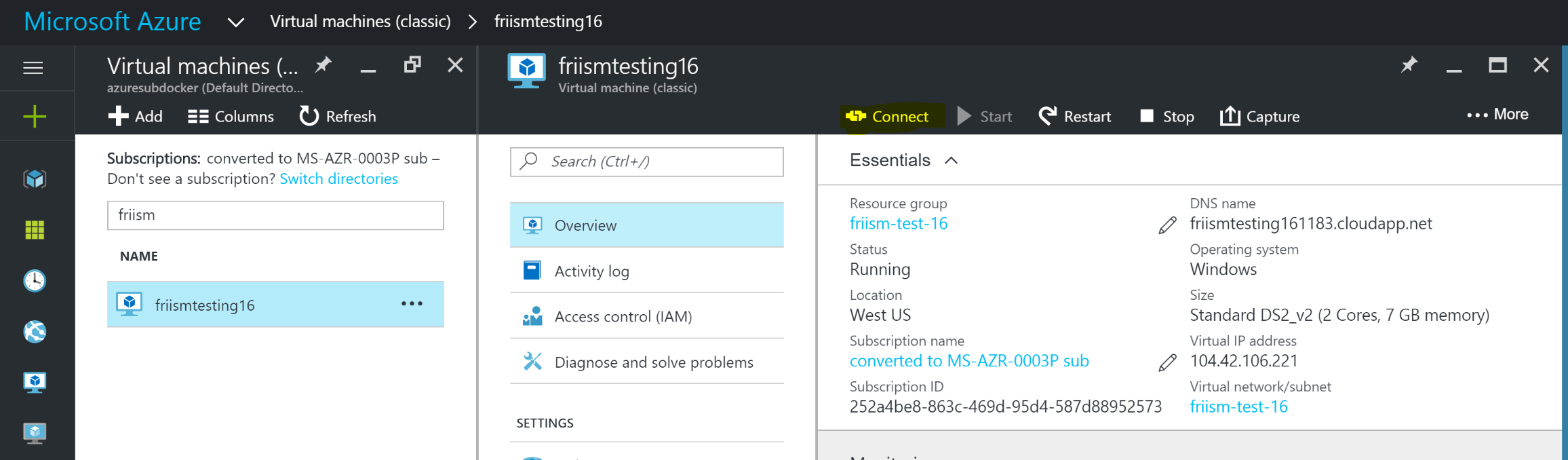The image size is (1568, 460).
Task: Open the More commands menu
Action: [x=1497, y=115]
